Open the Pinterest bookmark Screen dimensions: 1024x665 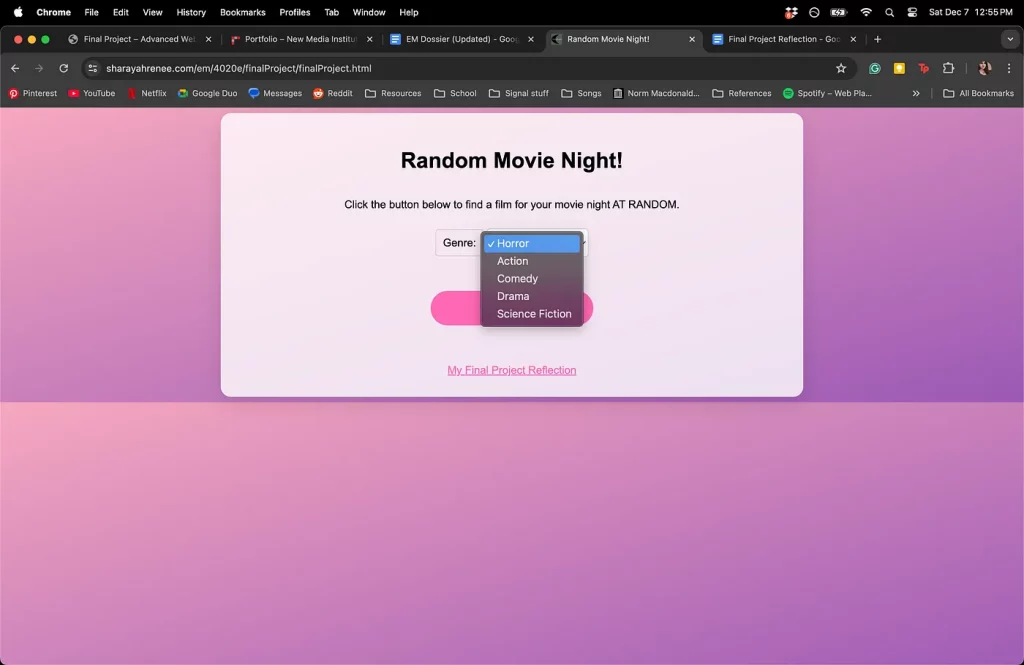(33, 93)
